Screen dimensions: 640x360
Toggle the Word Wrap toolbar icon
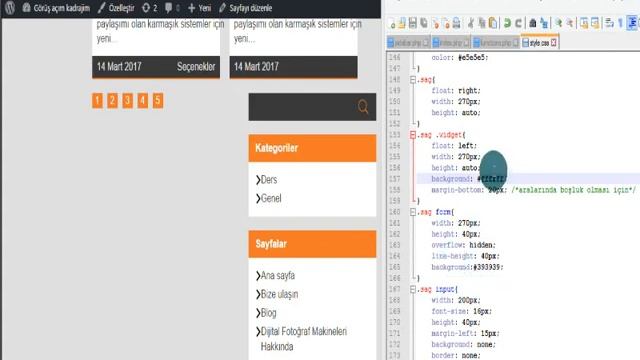tap(609, 23)
